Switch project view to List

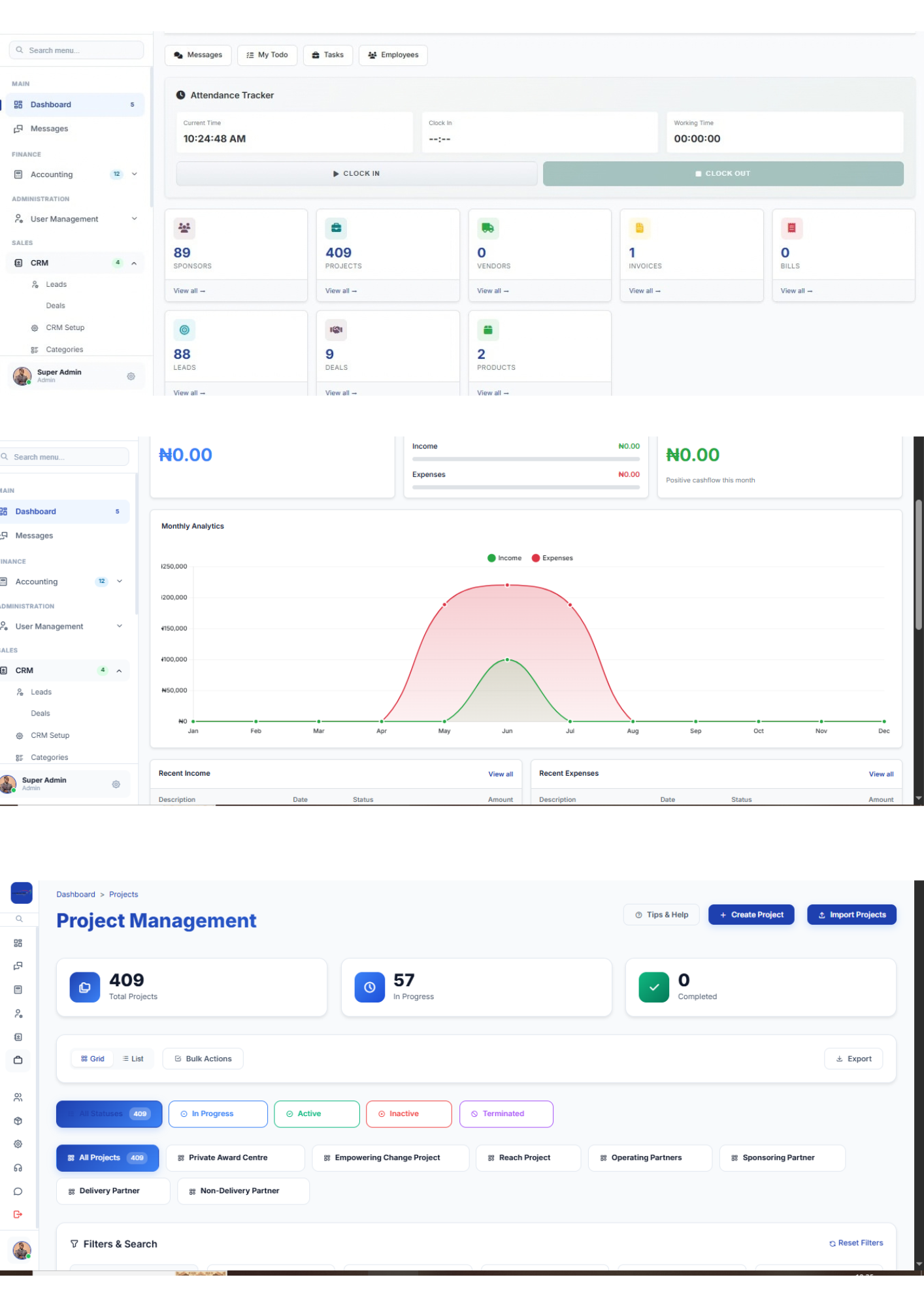(x=133, y=1059)
